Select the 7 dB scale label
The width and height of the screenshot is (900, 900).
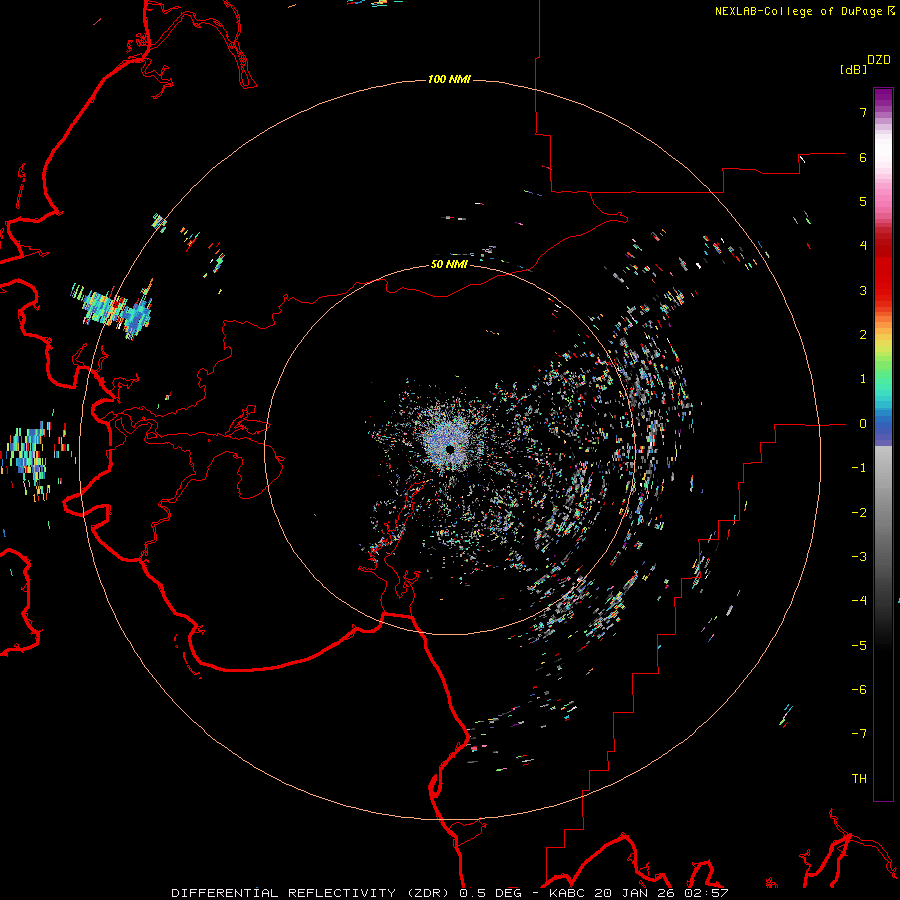coord(863,112)
